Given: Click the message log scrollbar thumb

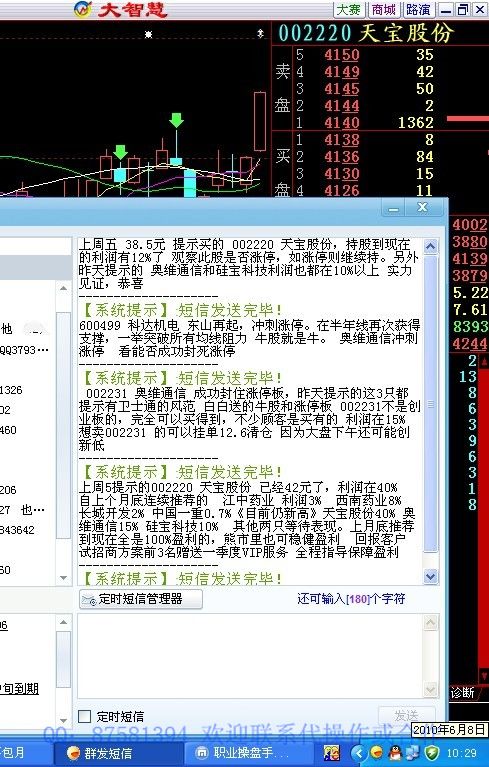Looking at the screenshot, I should click(430, 405).
